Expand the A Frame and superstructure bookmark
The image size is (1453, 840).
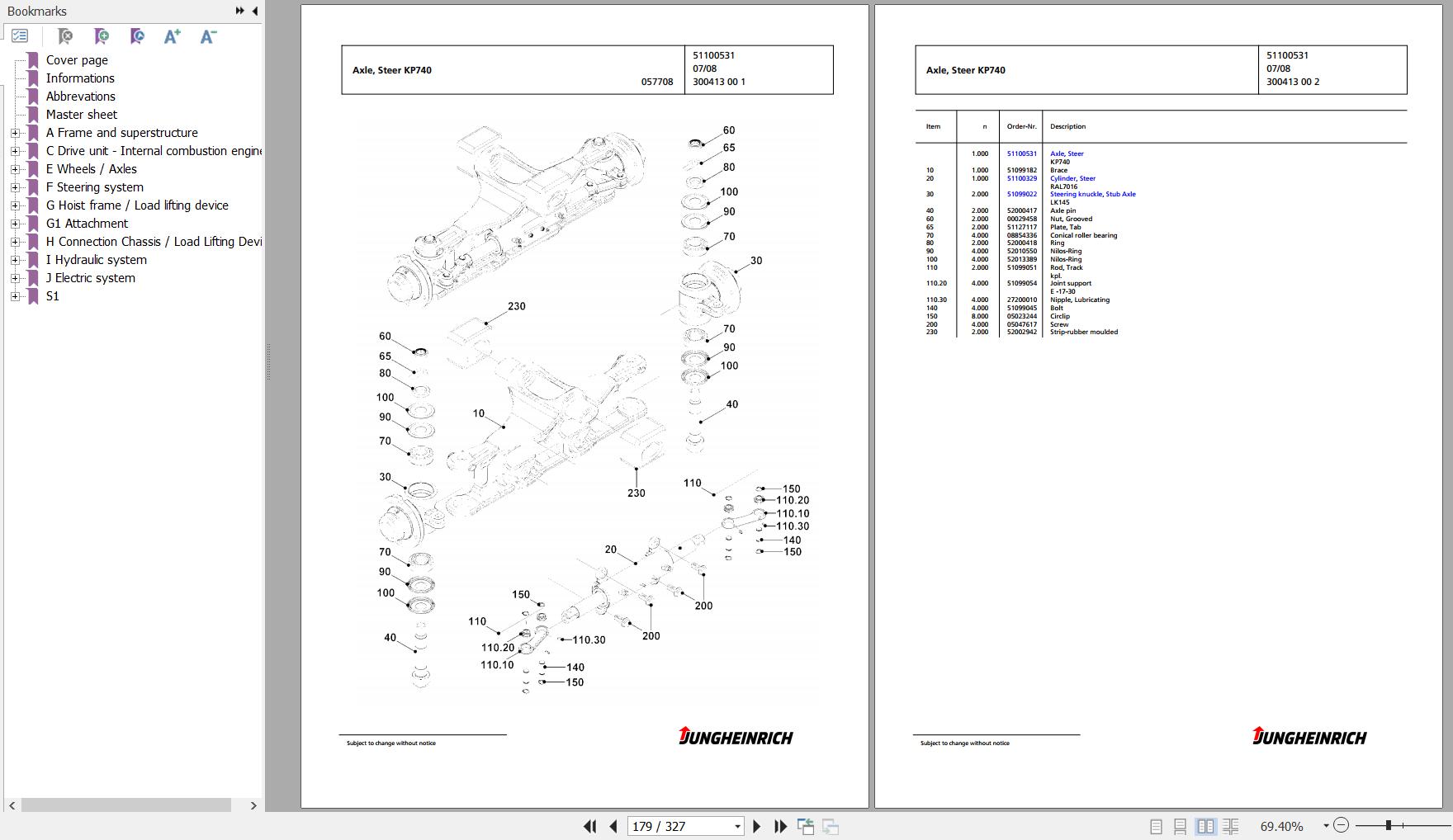(15, 133)
